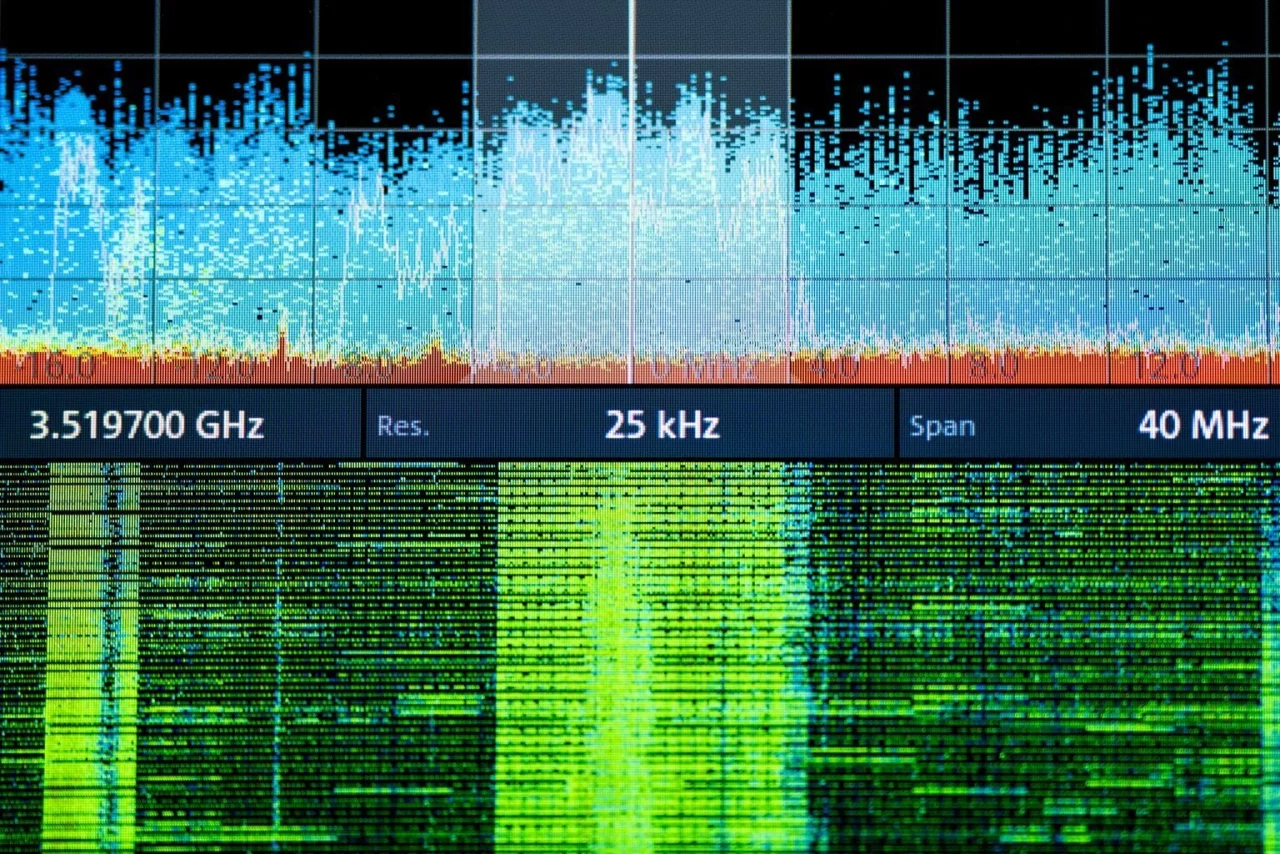Click the bright signal at waterfall right edge

1271,700
